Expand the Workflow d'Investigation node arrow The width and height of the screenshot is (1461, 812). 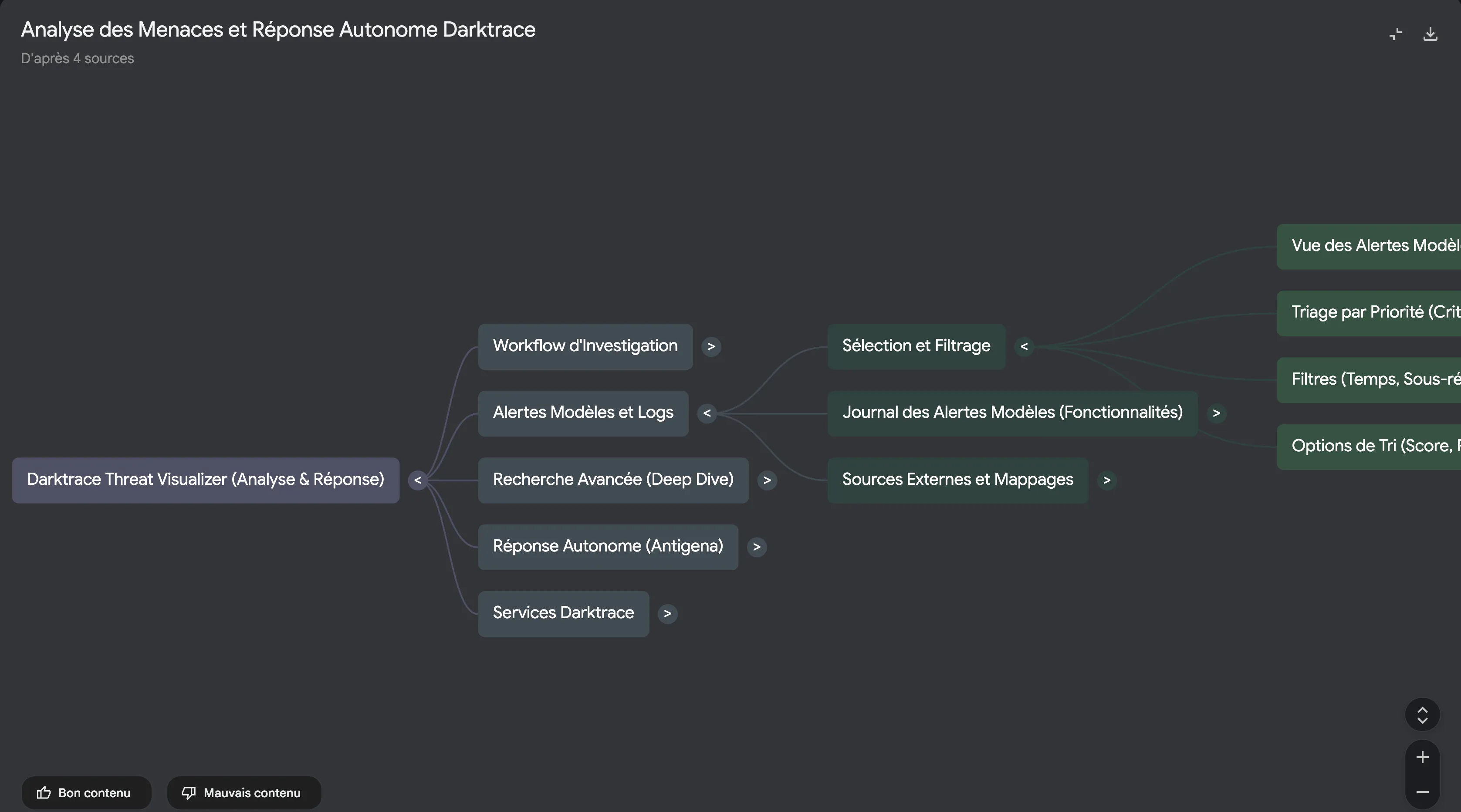point(710,346)
